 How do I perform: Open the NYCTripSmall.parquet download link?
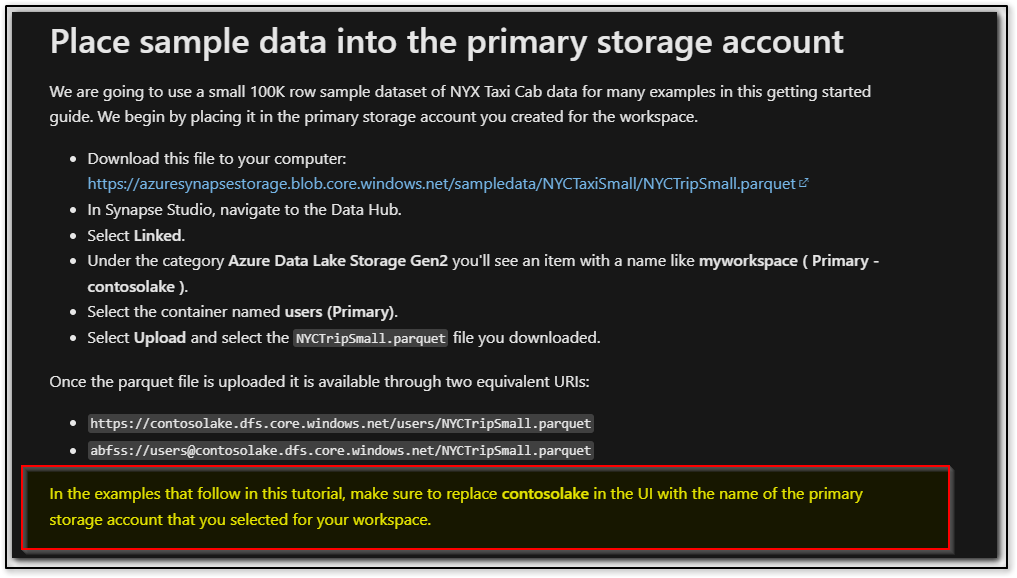pos(441,184)
